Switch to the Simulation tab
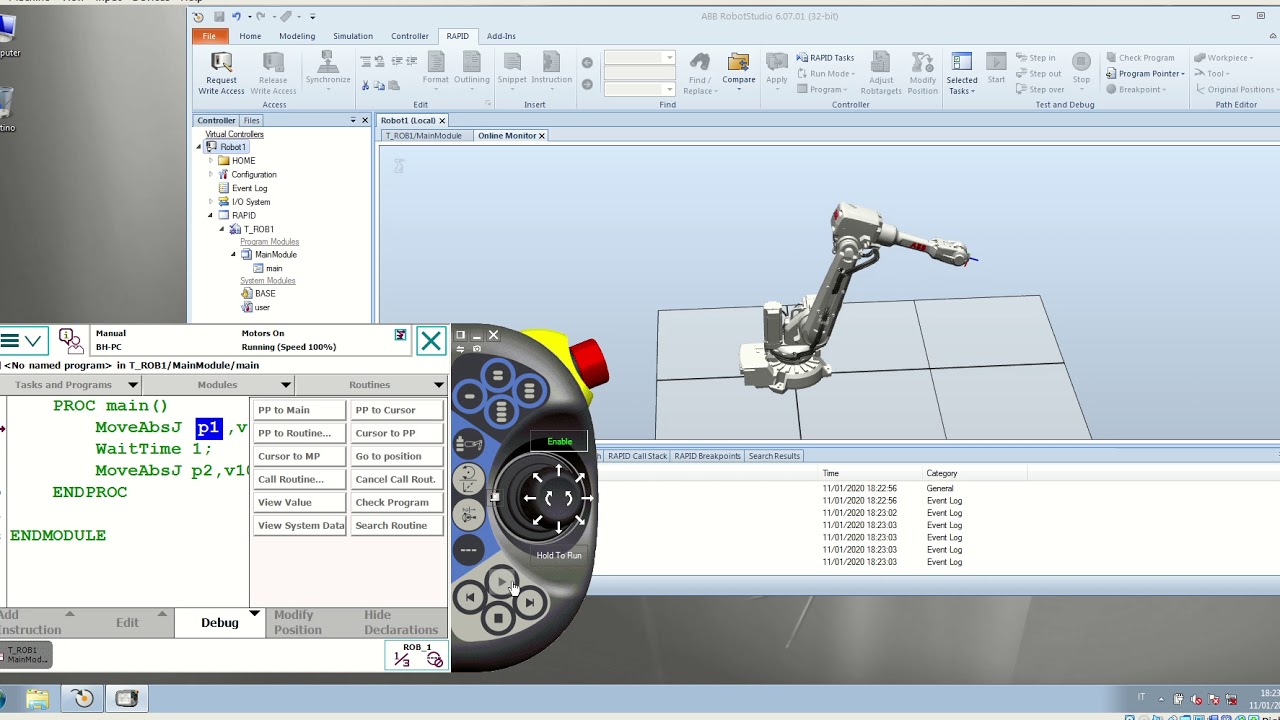The height and width of the screenshot is (720, 1280). 353,36
